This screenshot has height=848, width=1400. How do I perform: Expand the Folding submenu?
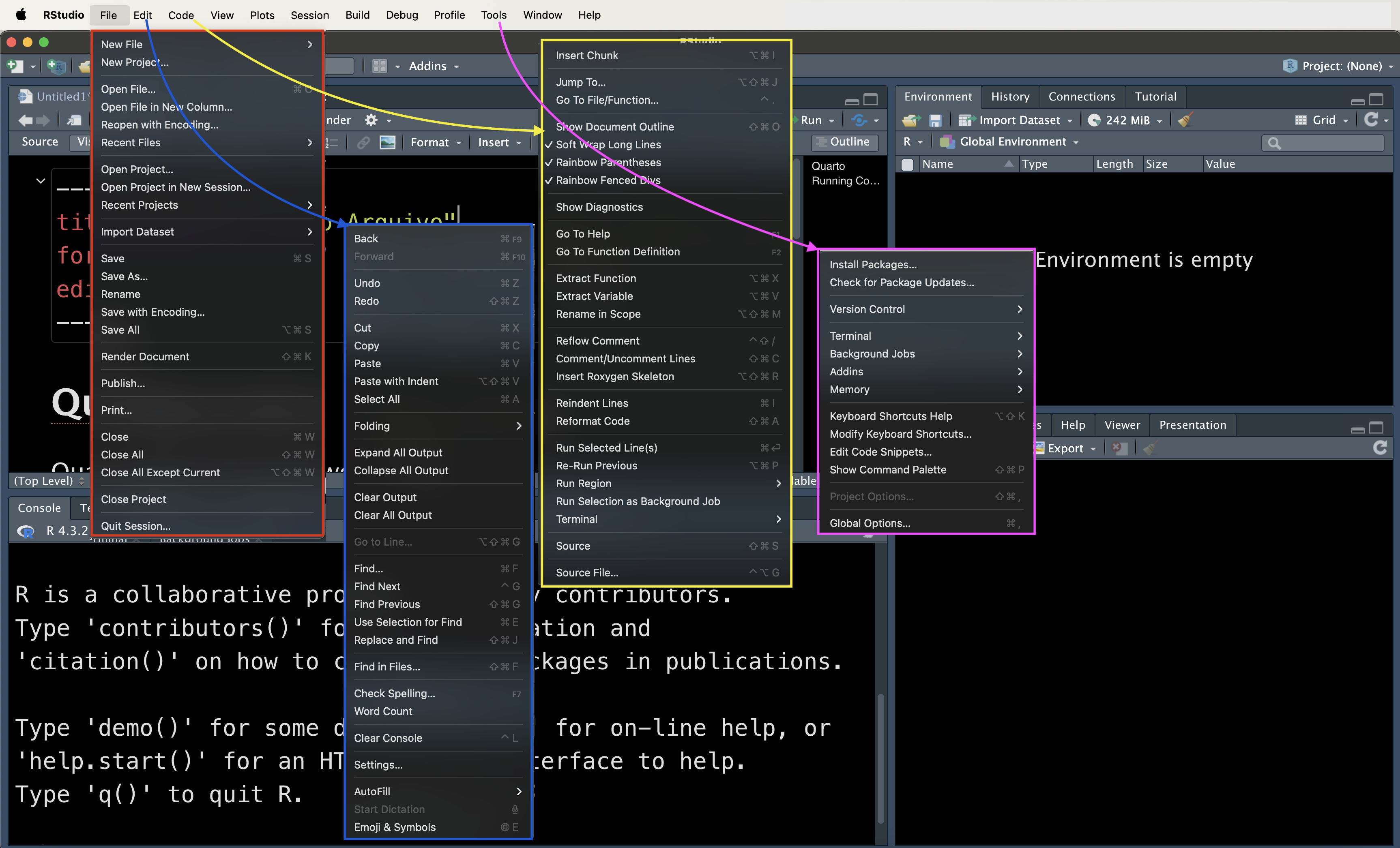pyautogui.click(x=438, y=426)
